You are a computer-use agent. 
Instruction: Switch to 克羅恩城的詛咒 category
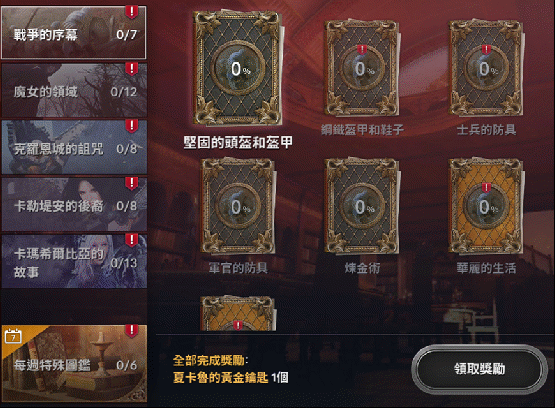pos(74,147)
